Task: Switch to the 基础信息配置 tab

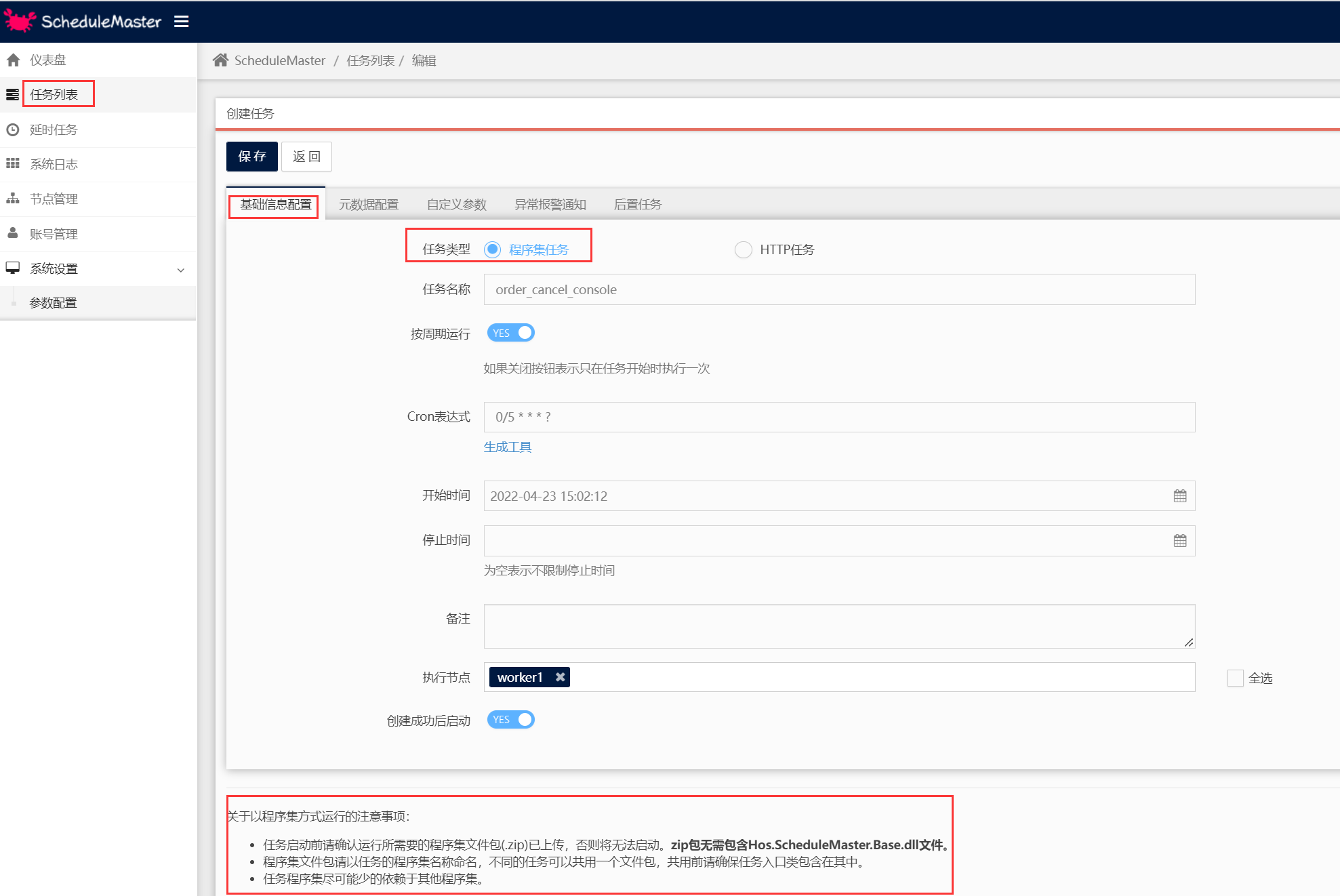Action: click(x=276, y=205)
